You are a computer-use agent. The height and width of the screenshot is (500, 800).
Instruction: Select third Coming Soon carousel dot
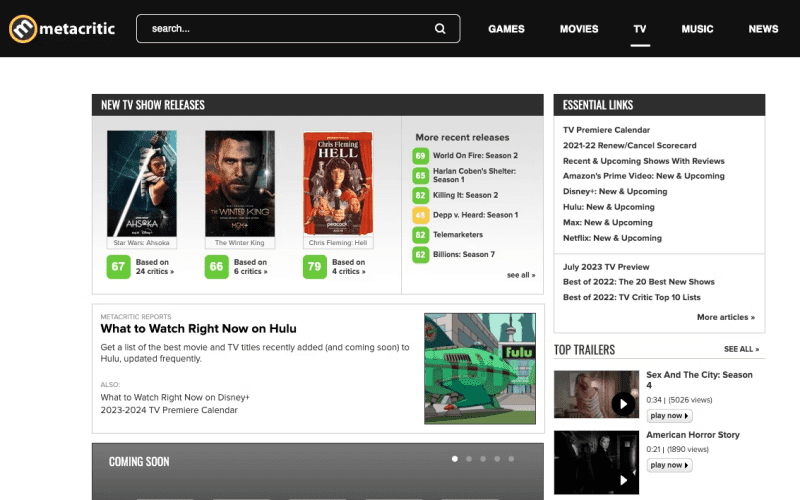[483, 459]
